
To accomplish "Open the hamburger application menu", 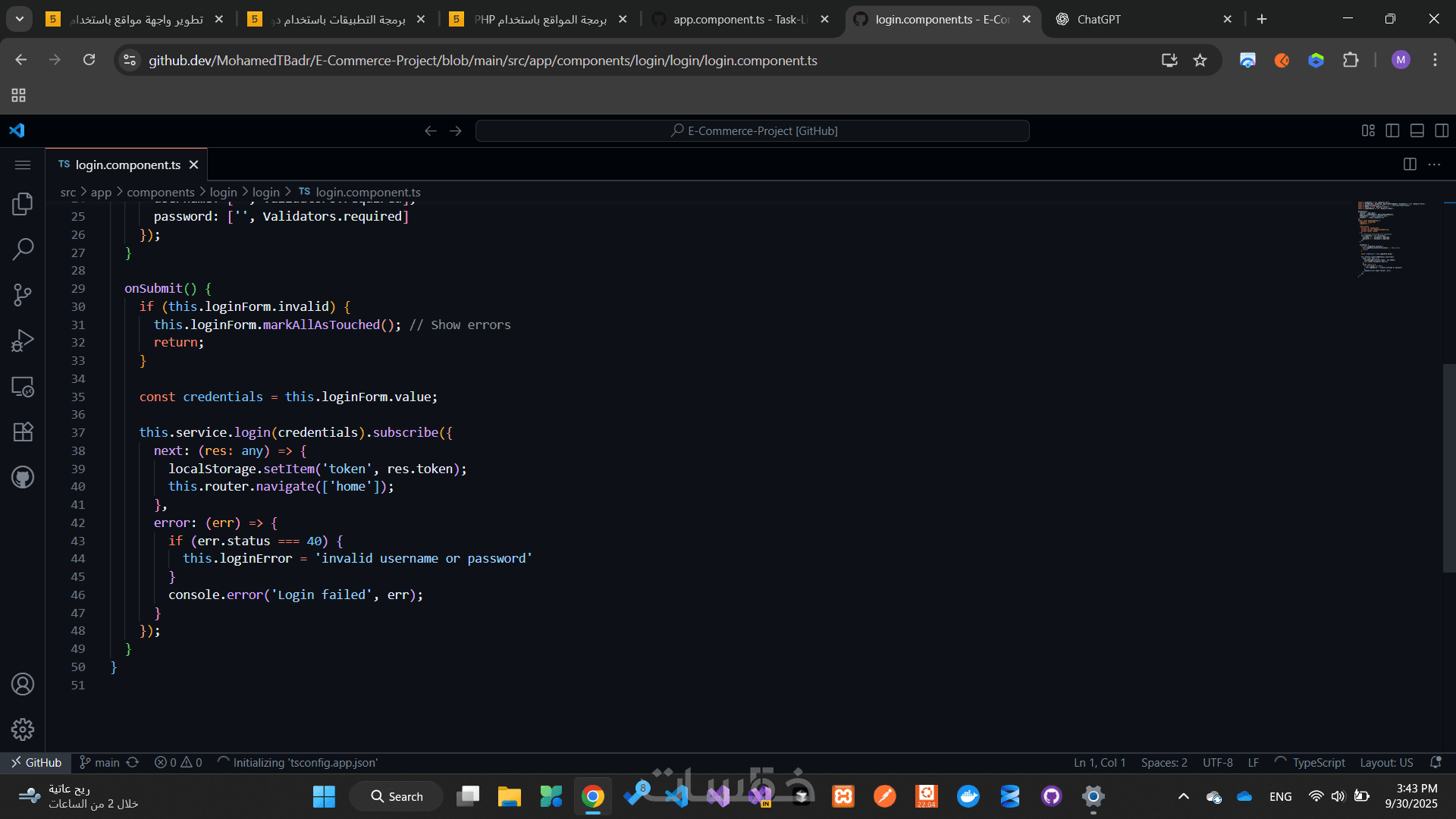I will [23, 165].
